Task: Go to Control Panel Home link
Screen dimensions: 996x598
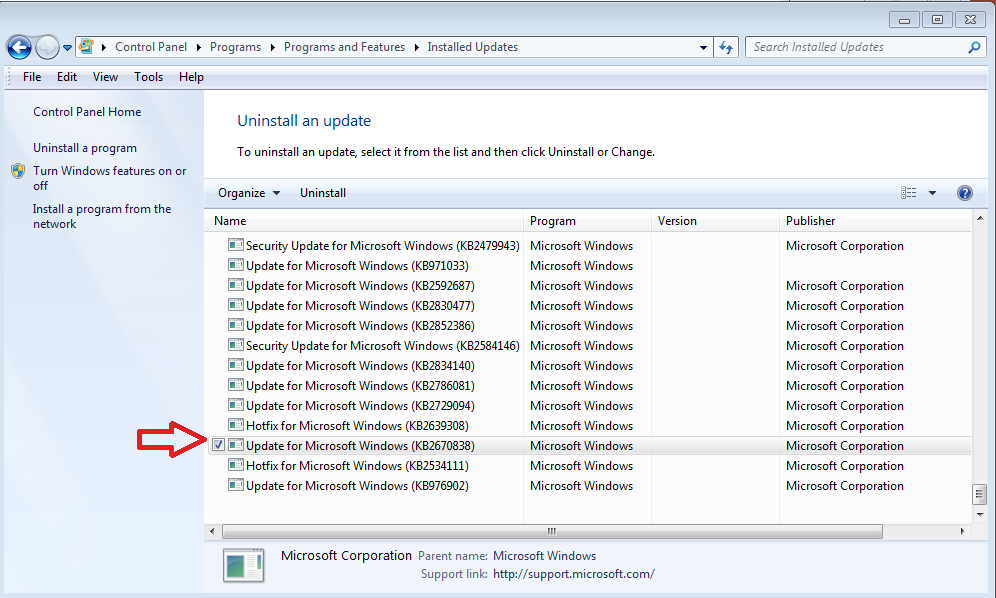Action: (x=87, y=112)
